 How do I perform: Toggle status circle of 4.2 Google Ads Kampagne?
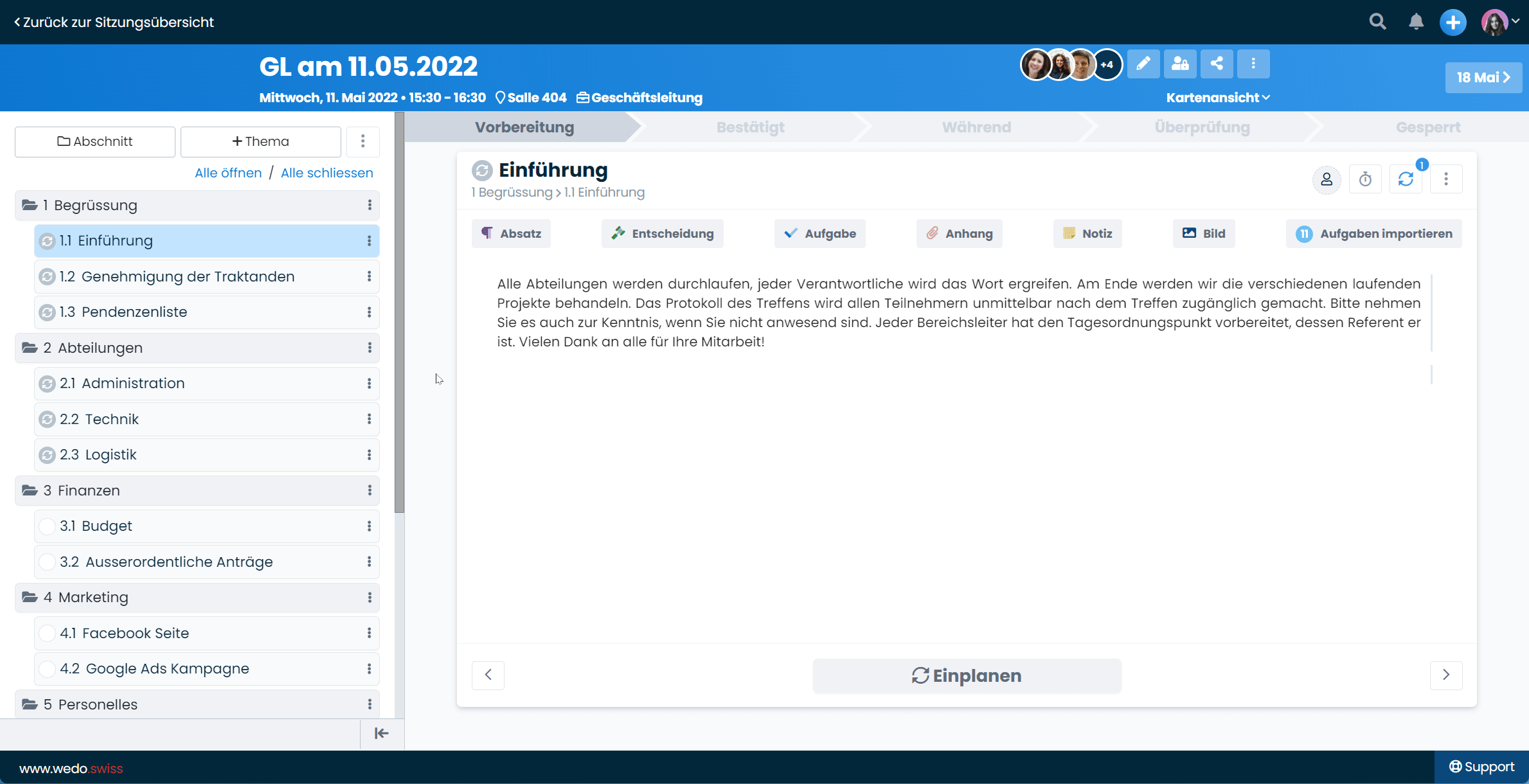tap(47, 669)
